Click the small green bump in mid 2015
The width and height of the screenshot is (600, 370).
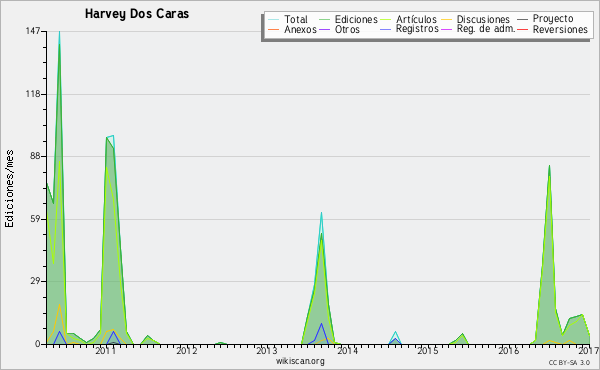463,334
